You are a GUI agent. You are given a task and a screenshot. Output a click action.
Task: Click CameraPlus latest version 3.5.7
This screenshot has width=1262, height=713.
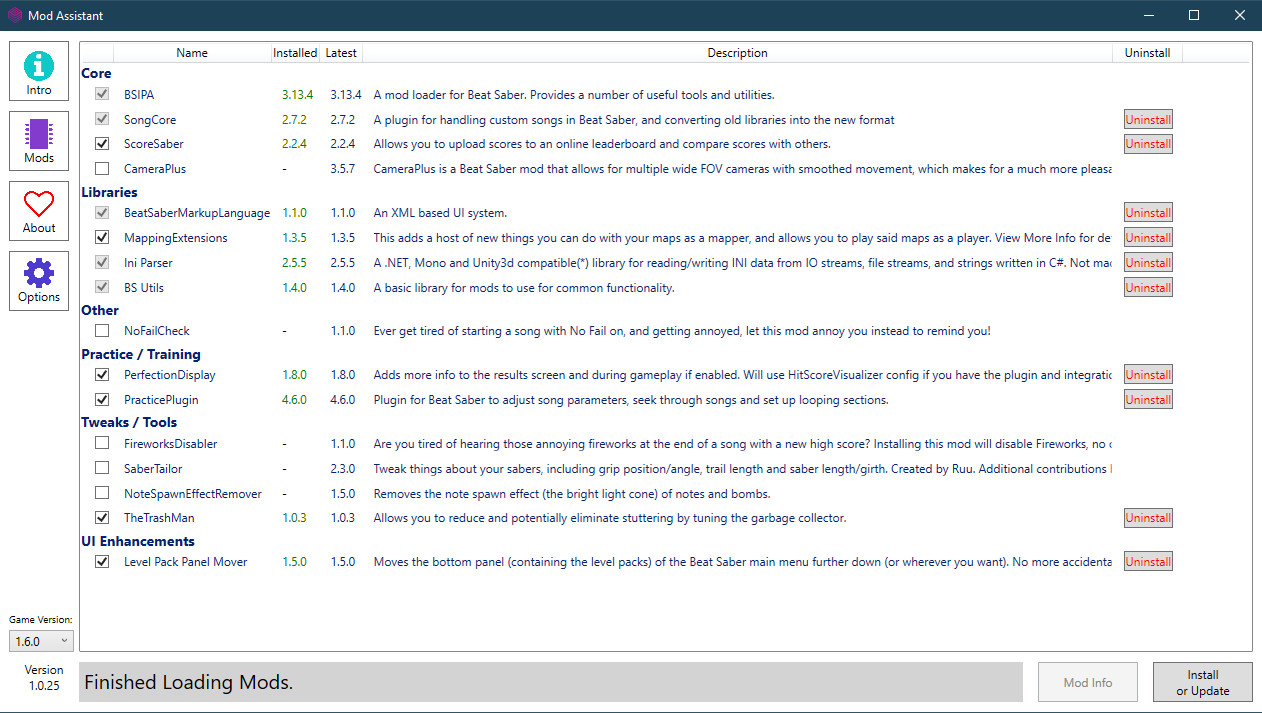(x=343, y=169)
